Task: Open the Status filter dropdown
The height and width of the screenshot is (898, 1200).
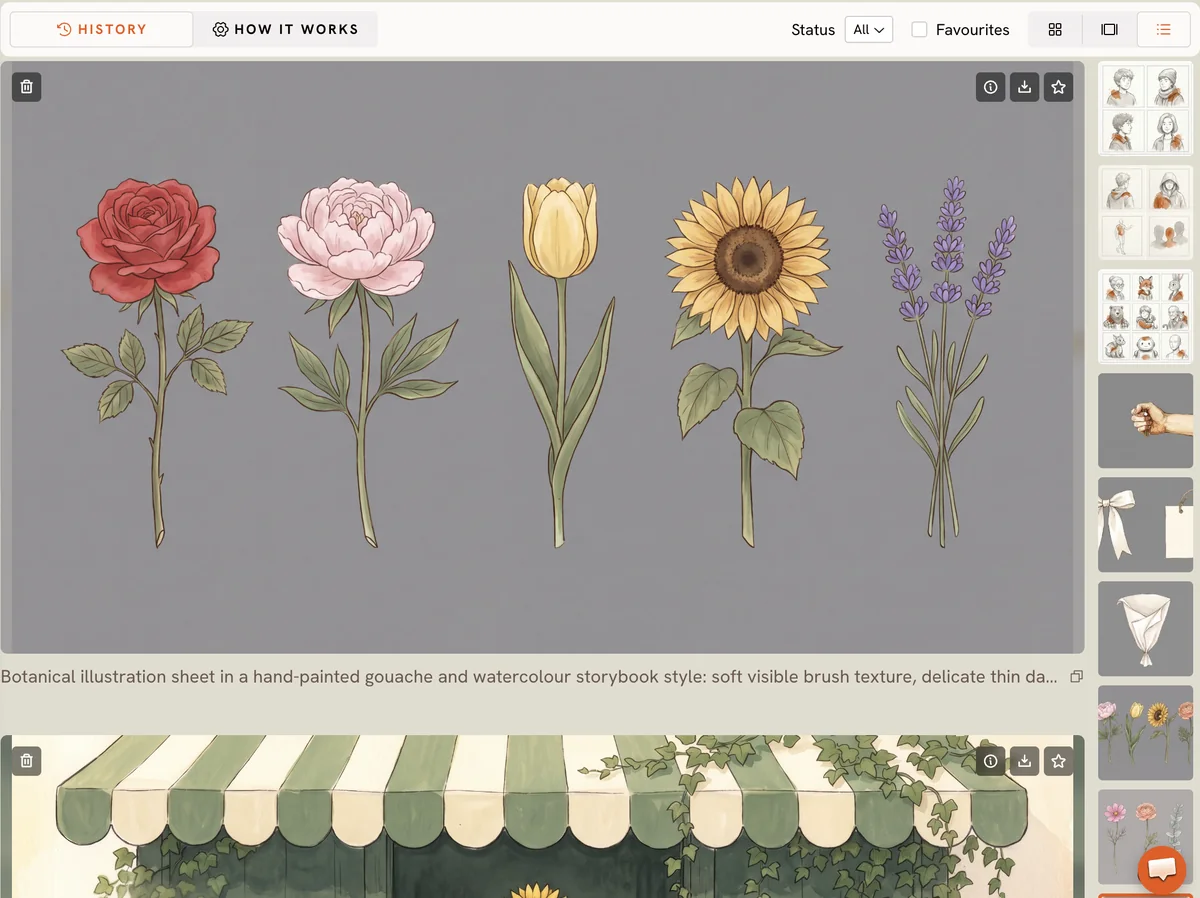Action: coord(868,30)
